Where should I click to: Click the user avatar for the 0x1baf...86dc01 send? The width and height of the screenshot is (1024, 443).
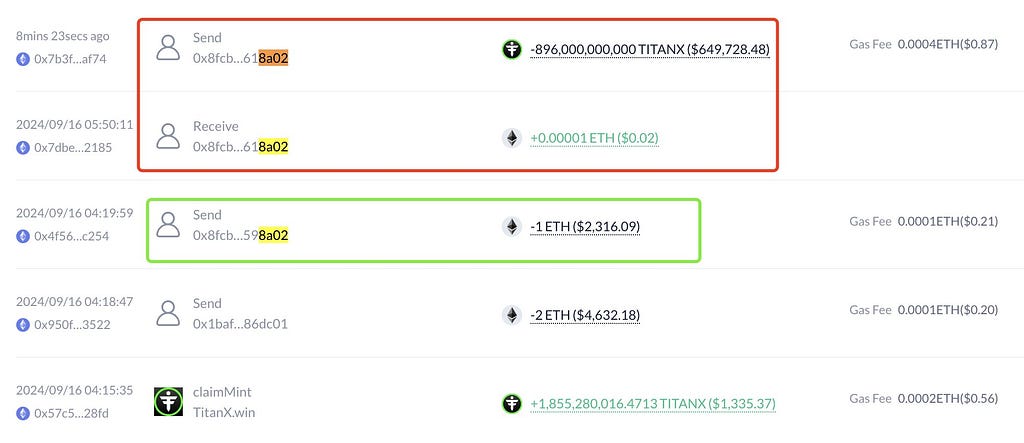pyautogui.click(x=168, y=314)
